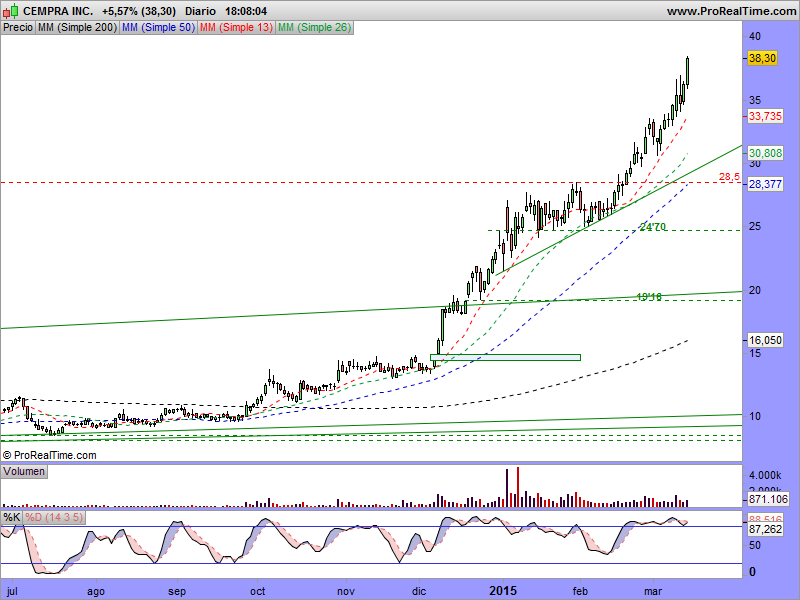Viewport: 800px width, 600px height.
Task: Select the Precio indicator label
Action: [18, 28]
